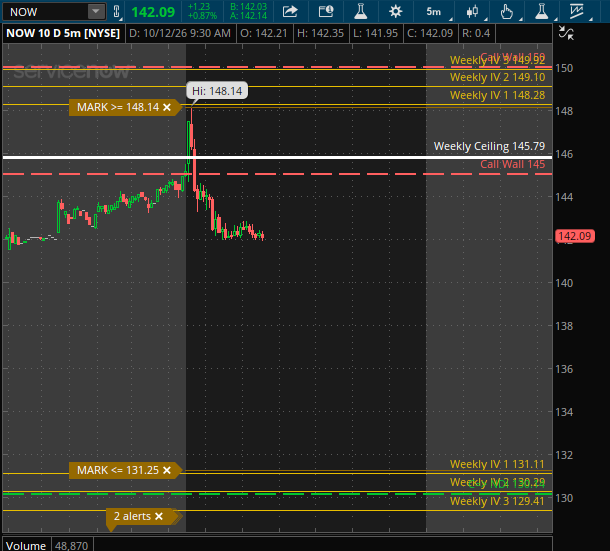Dismiss the 2 alerts tag
Image resolution: width=610 pixels, height=551 pixels.
pos(159,516)
